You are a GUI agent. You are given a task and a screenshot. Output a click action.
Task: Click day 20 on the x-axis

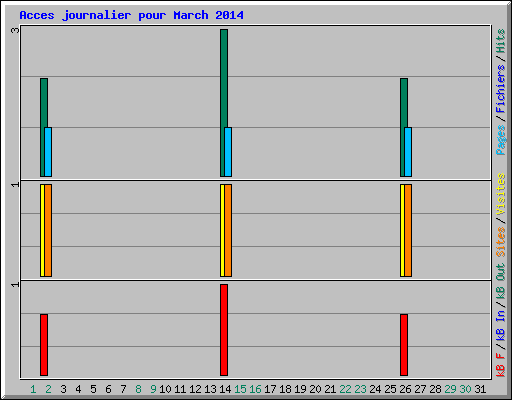[315, 389]
